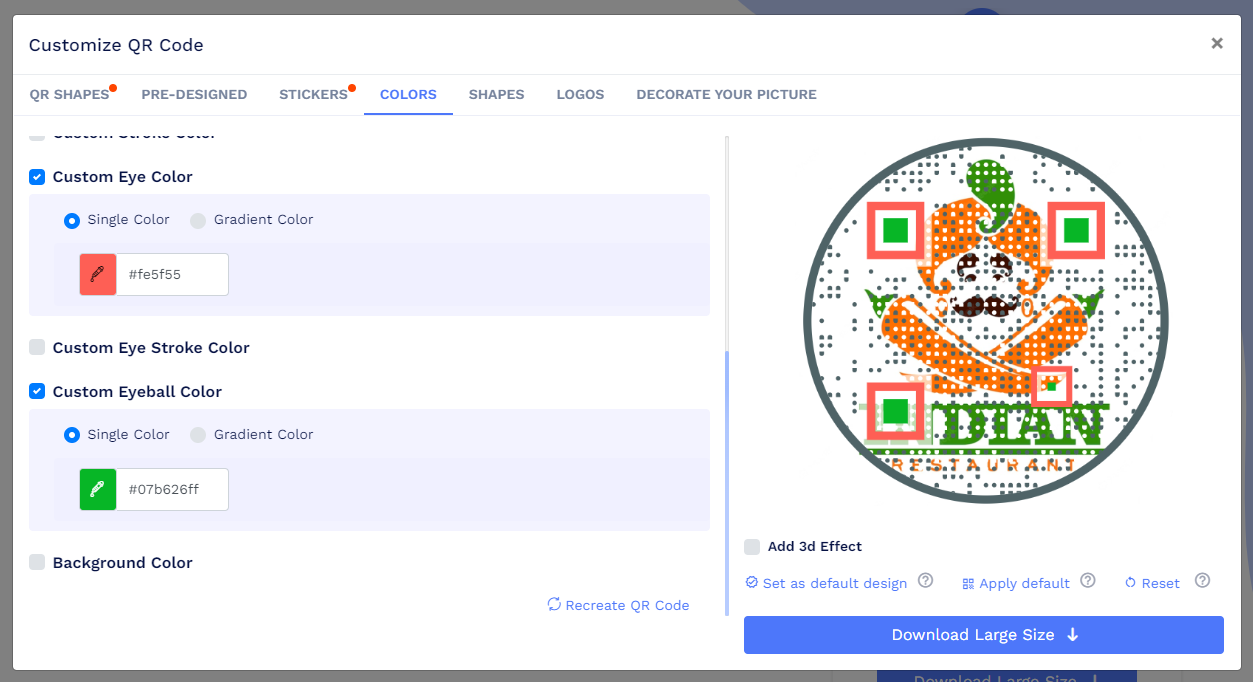Click help icon beside Set as default design
1253x682 pixels.
coord(925,581)
